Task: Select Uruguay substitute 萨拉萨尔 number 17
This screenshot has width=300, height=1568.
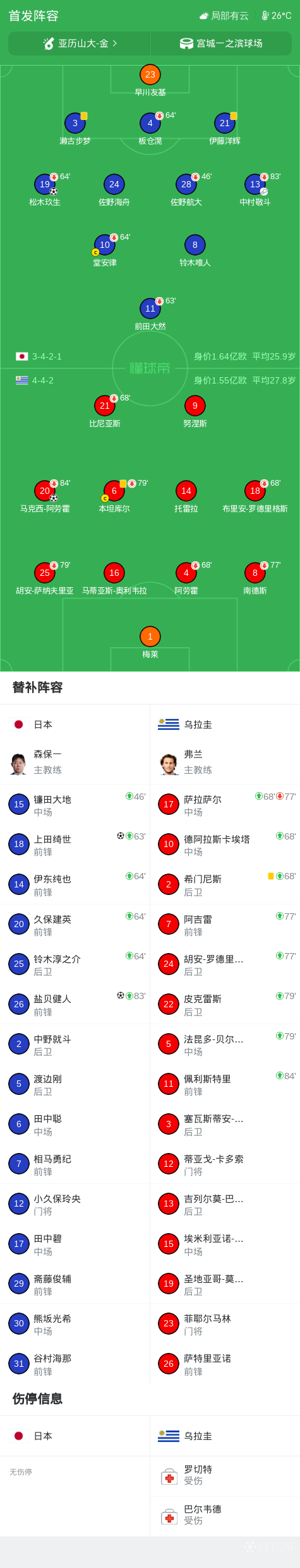Action: point(225,805)
